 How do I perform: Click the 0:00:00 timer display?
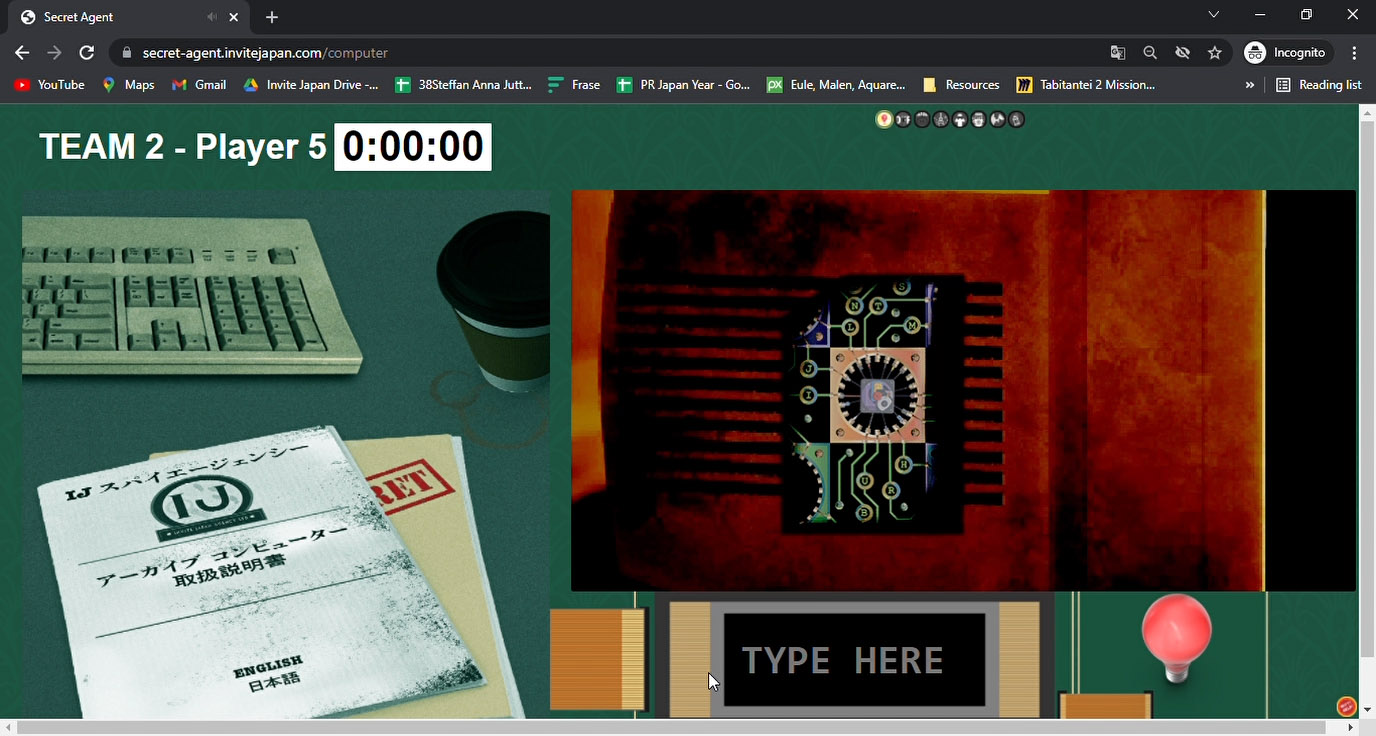(x=413, y=147)
